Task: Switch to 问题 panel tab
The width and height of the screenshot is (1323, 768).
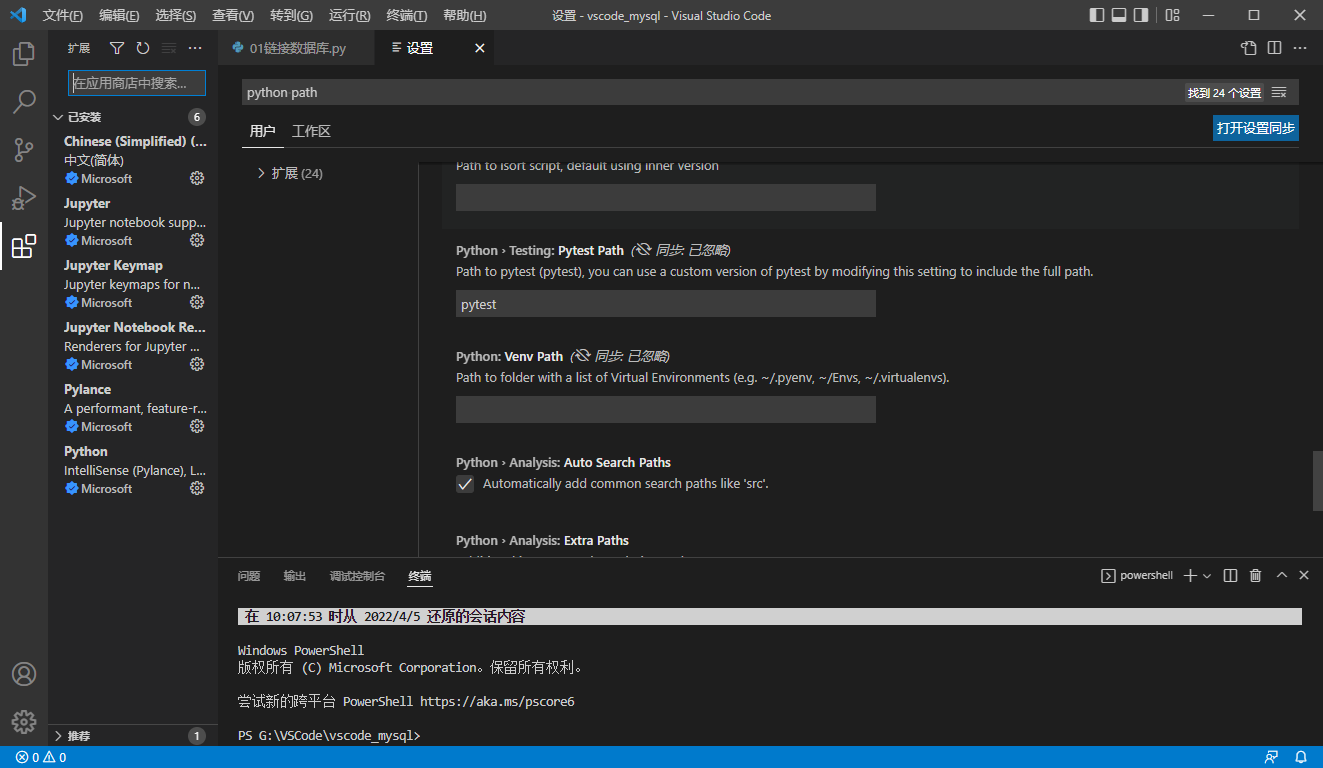Action: 249,576
